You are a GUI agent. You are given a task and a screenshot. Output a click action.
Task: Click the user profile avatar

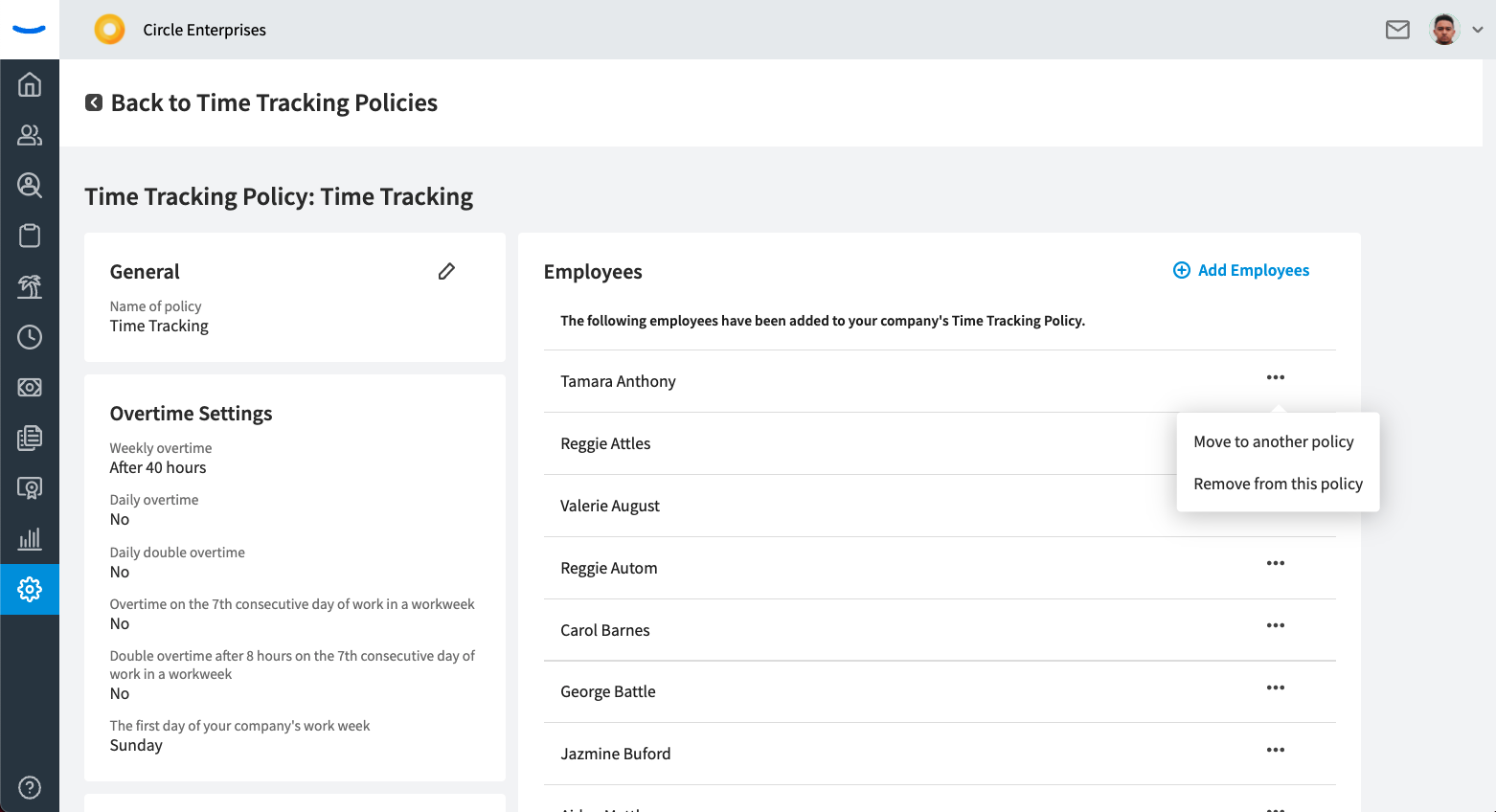pyautogui.click(x=1444, y=30)
